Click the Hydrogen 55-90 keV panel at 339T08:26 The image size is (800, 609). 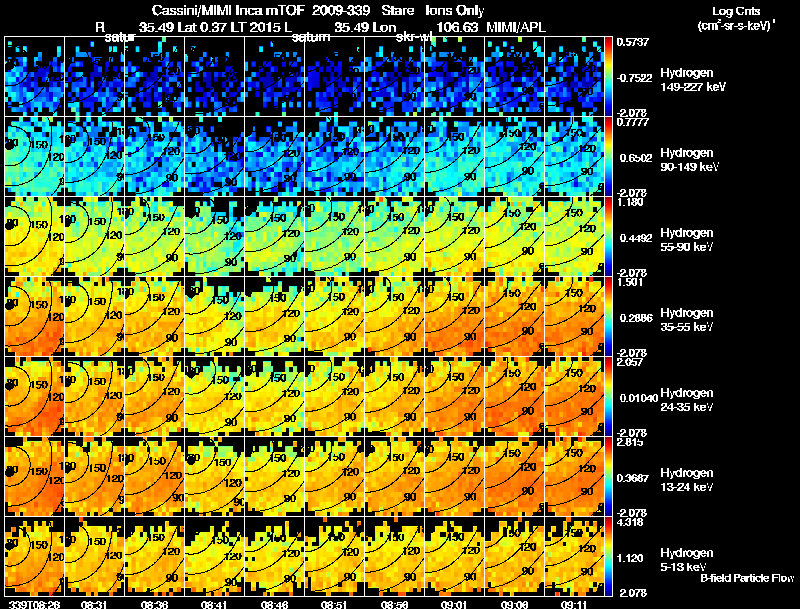pyautogui.click(x=34, y=236)
